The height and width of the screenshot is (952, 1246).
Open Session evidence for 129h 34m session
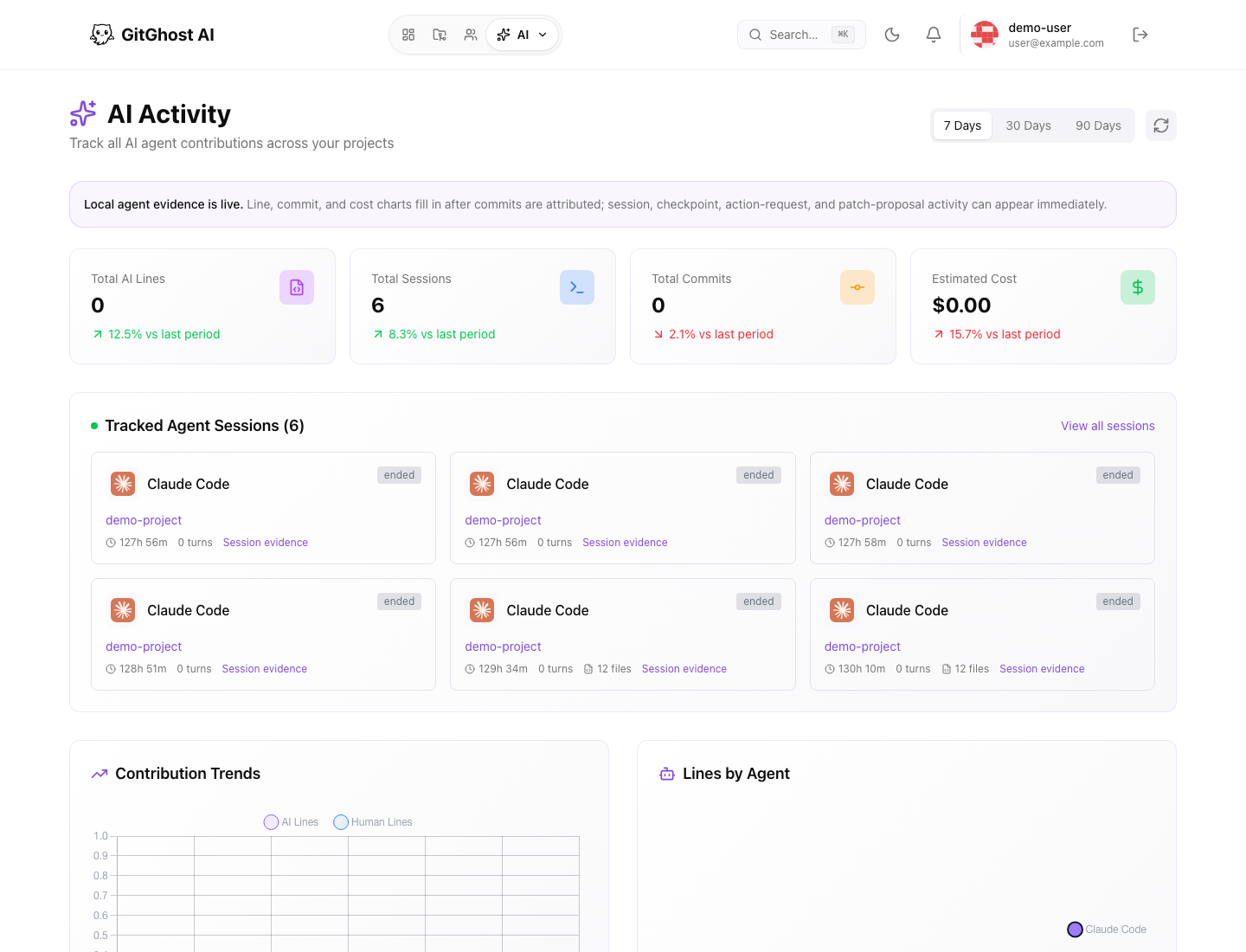coord(684,669)
